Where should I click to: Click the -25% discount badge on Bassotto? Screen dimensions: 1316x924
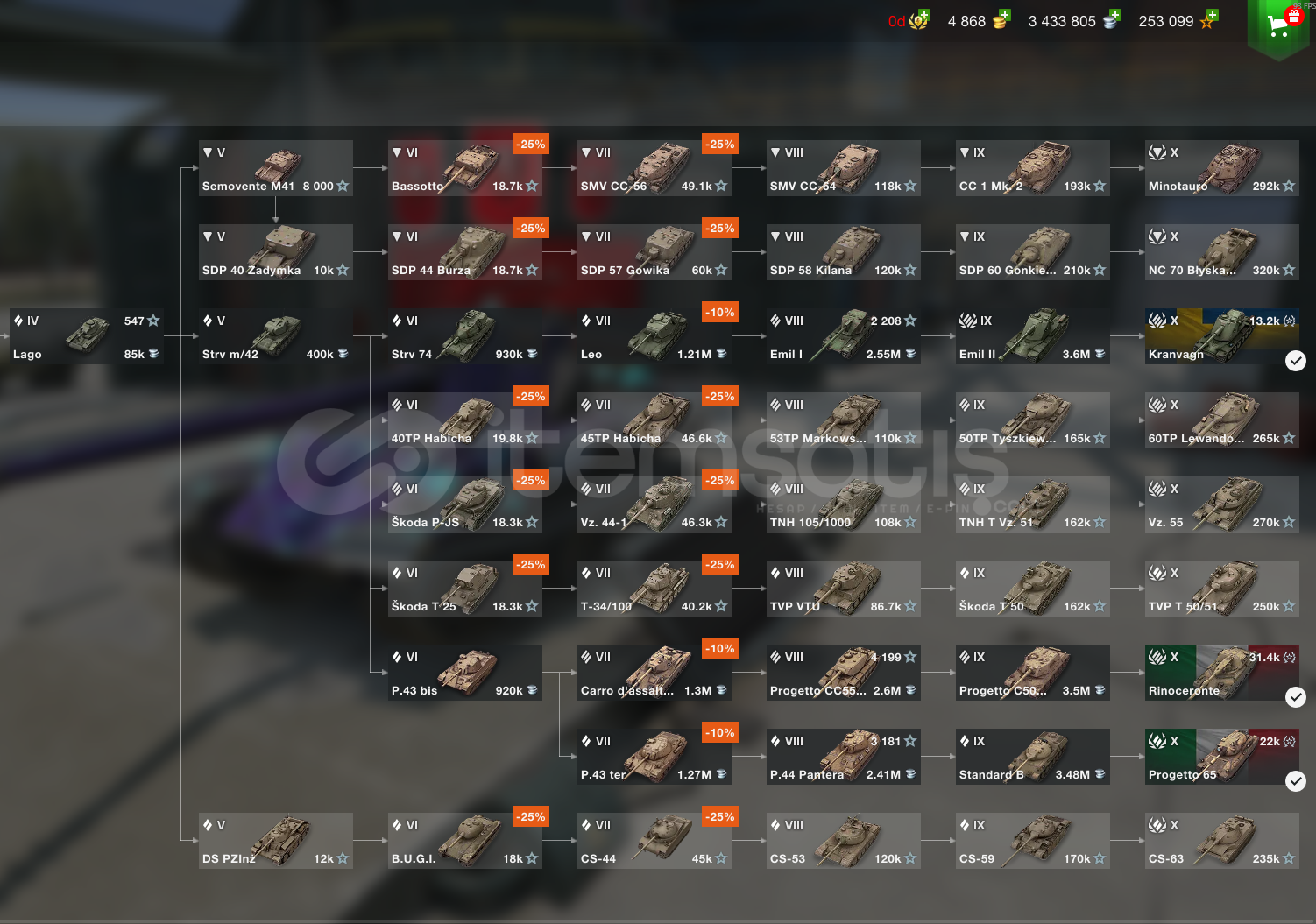pos(531,144)
